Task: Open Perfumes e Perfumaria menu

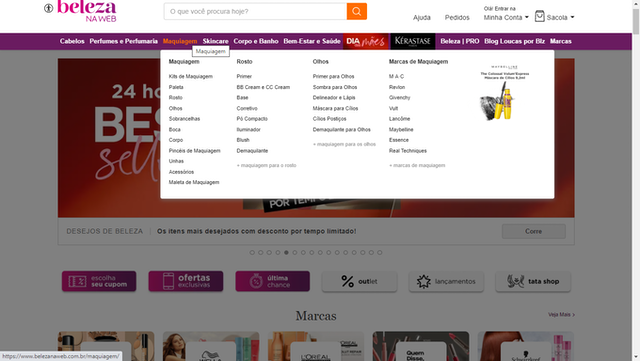Action: click(x=123, y=41)
